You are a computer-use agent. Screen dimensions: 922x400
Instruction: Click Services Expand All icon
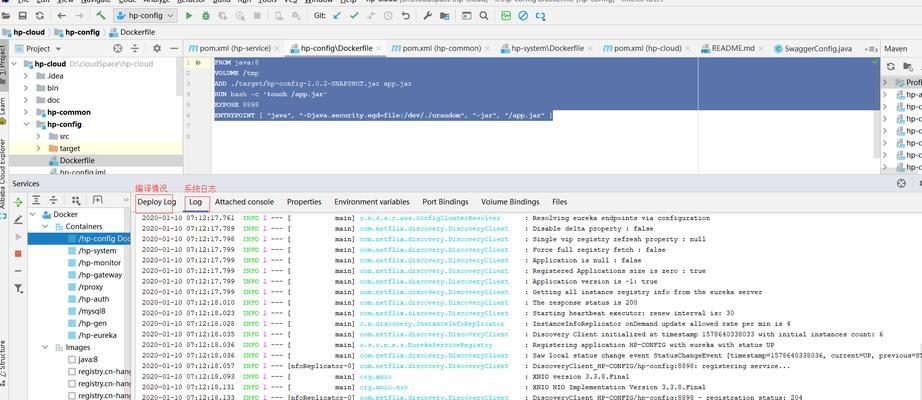[36, 200]
